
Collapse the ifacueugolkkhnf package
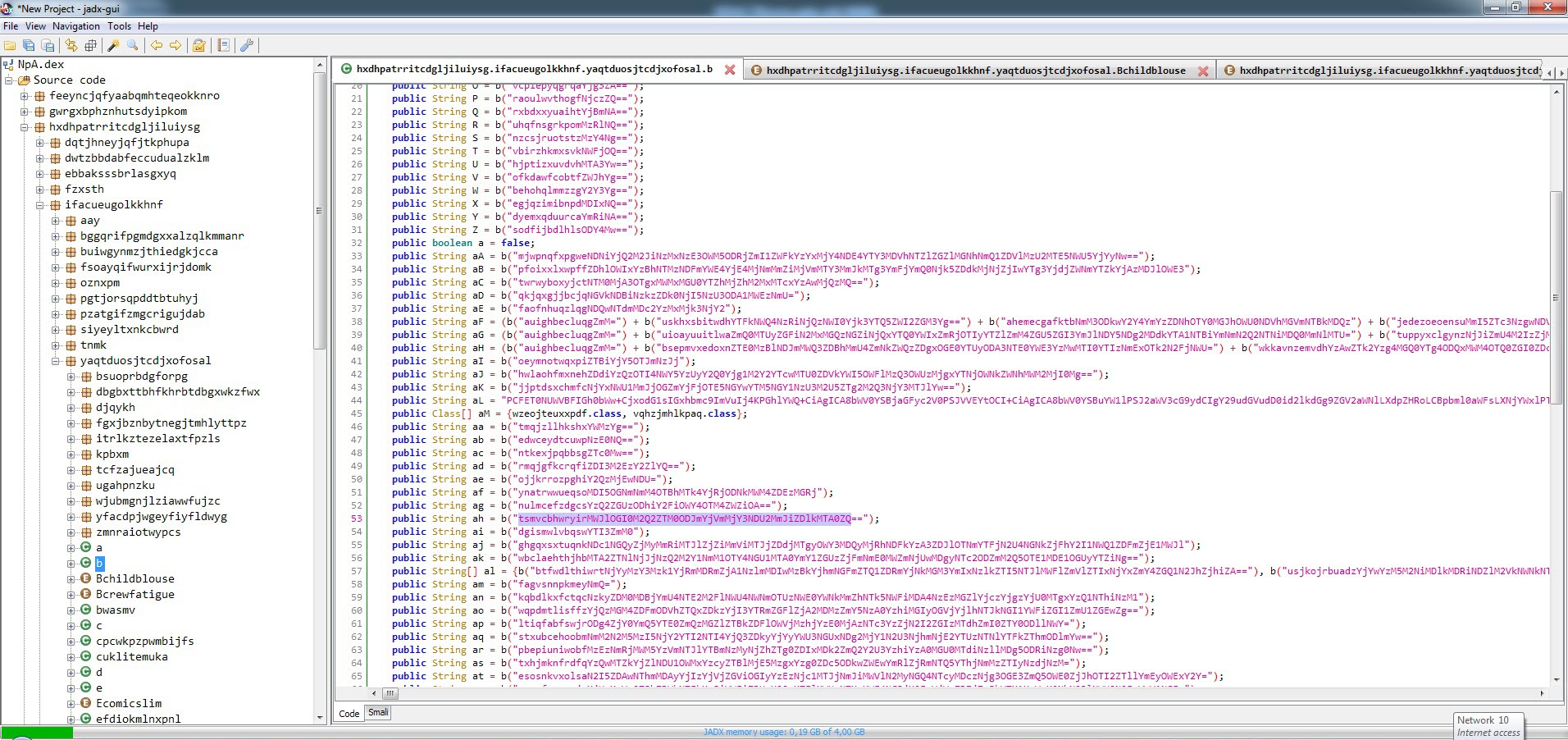click(x=40, y=205)
